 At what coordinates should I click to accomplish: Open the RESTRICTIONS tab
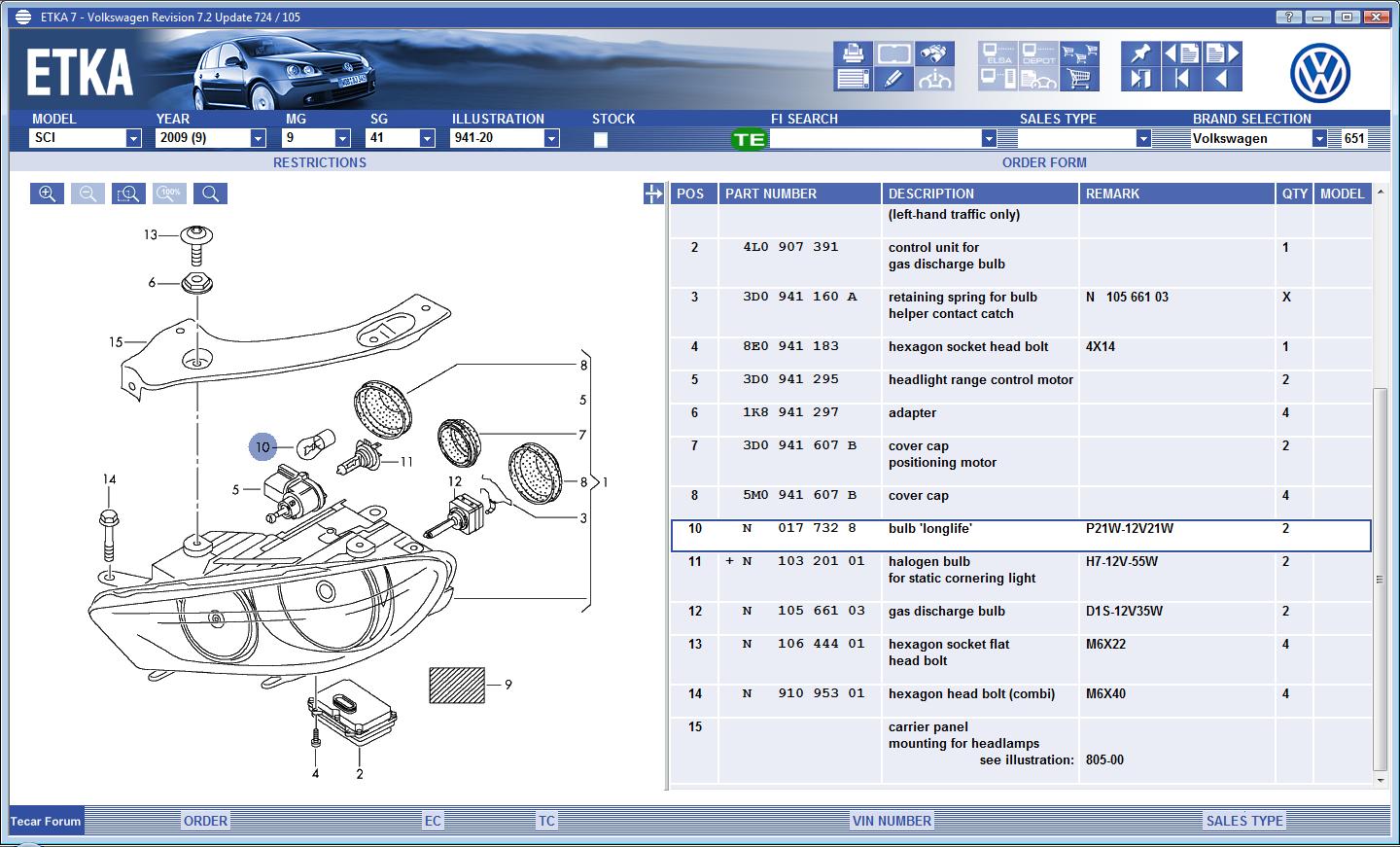pyautogui.click(x=319, y=162)
